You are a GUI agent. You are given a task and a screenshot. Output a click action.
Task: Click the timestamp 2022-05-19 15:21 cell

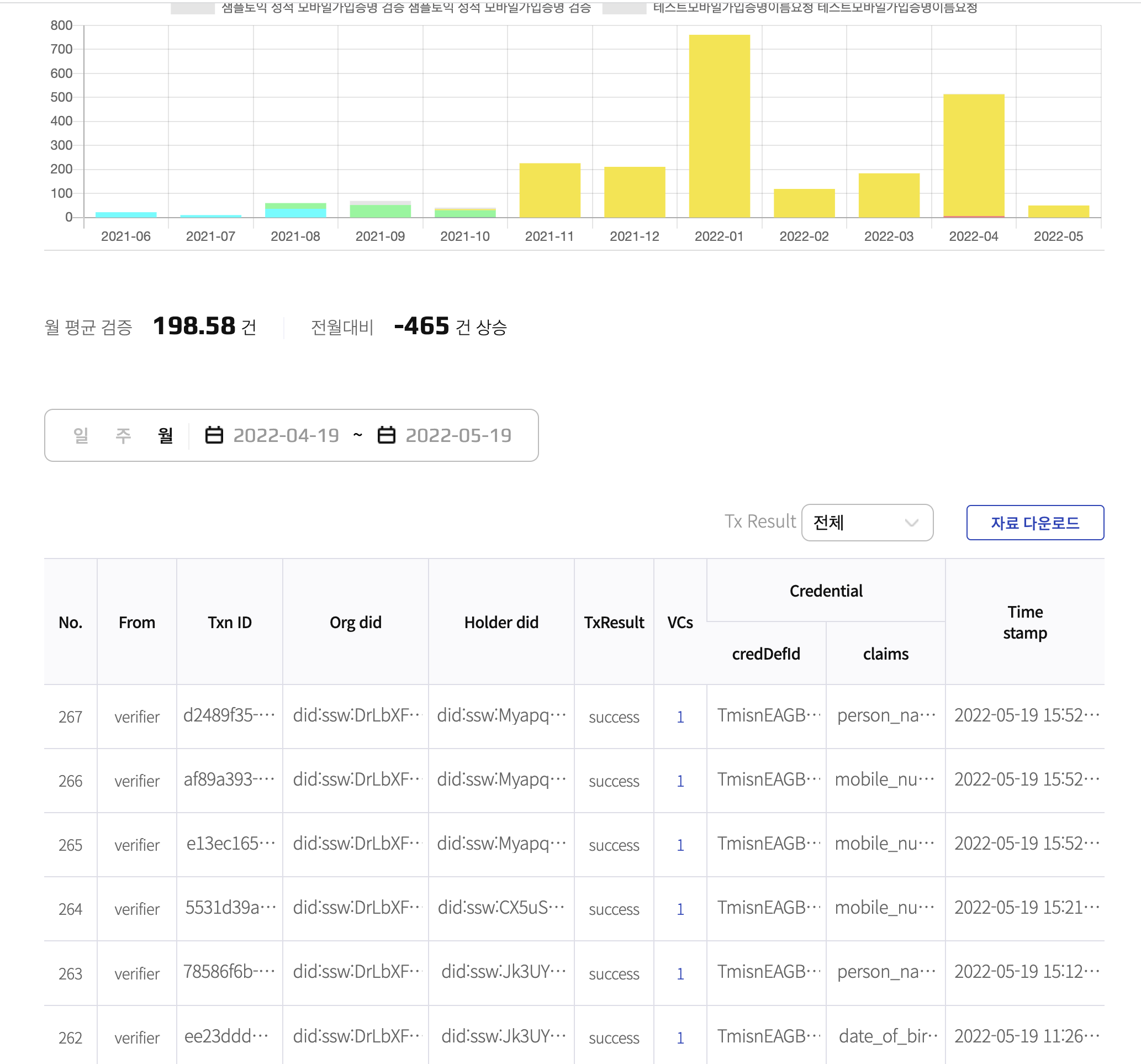[1026, 908]
